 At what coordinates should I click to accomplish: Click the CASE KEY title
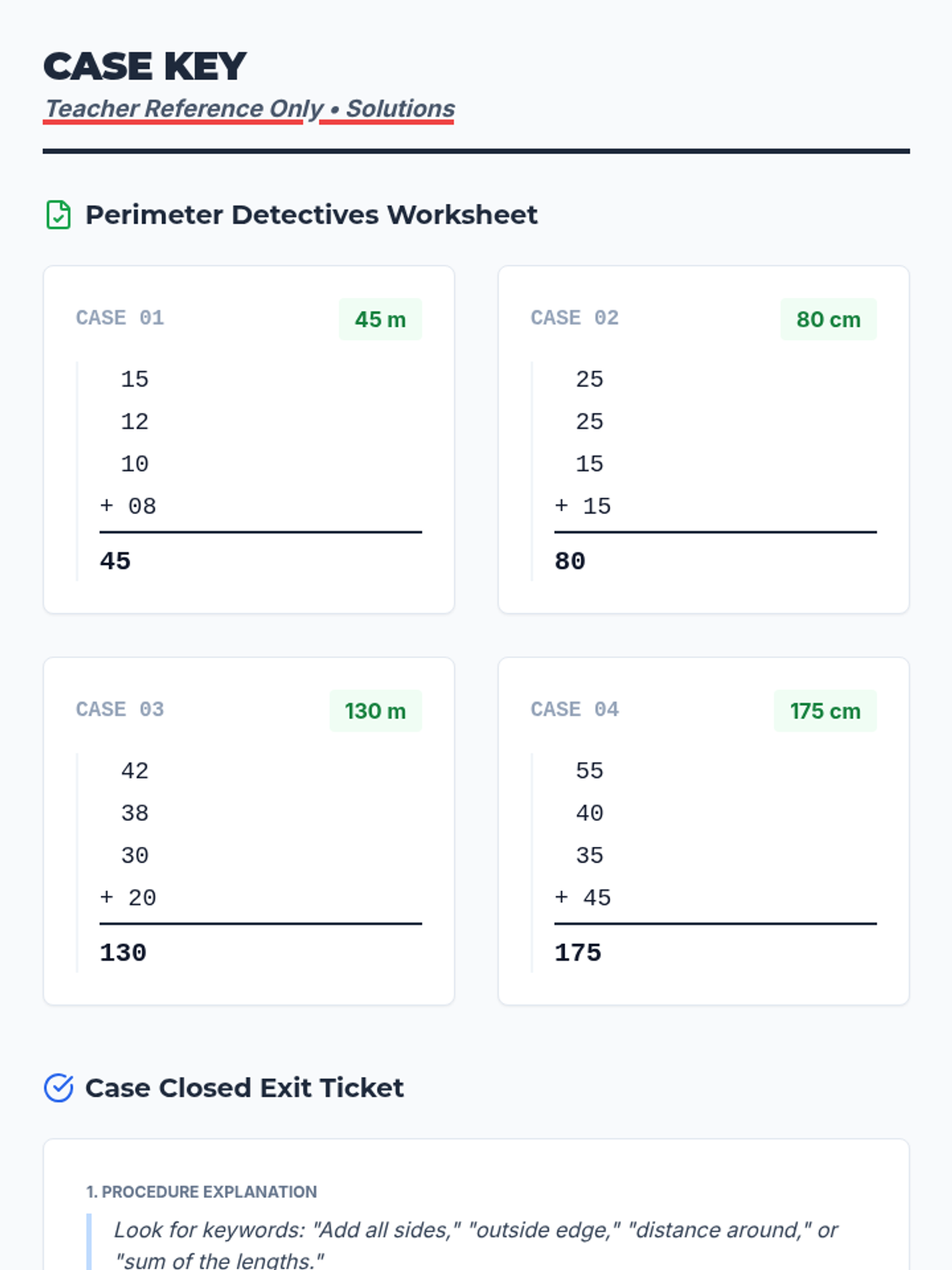[145, 66]
